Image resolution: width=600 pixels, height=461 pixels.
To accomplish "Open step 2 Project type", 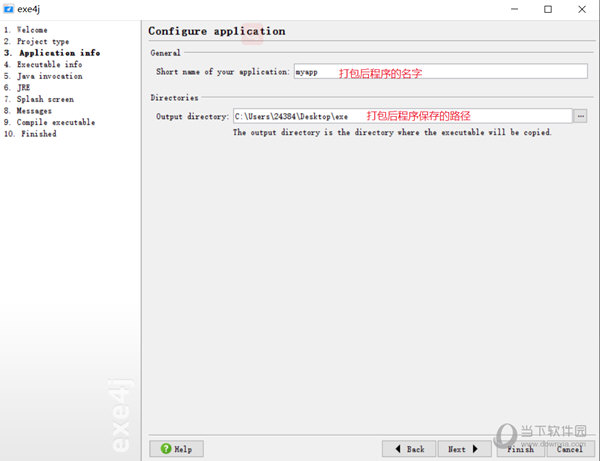I will tap(37, 41).
